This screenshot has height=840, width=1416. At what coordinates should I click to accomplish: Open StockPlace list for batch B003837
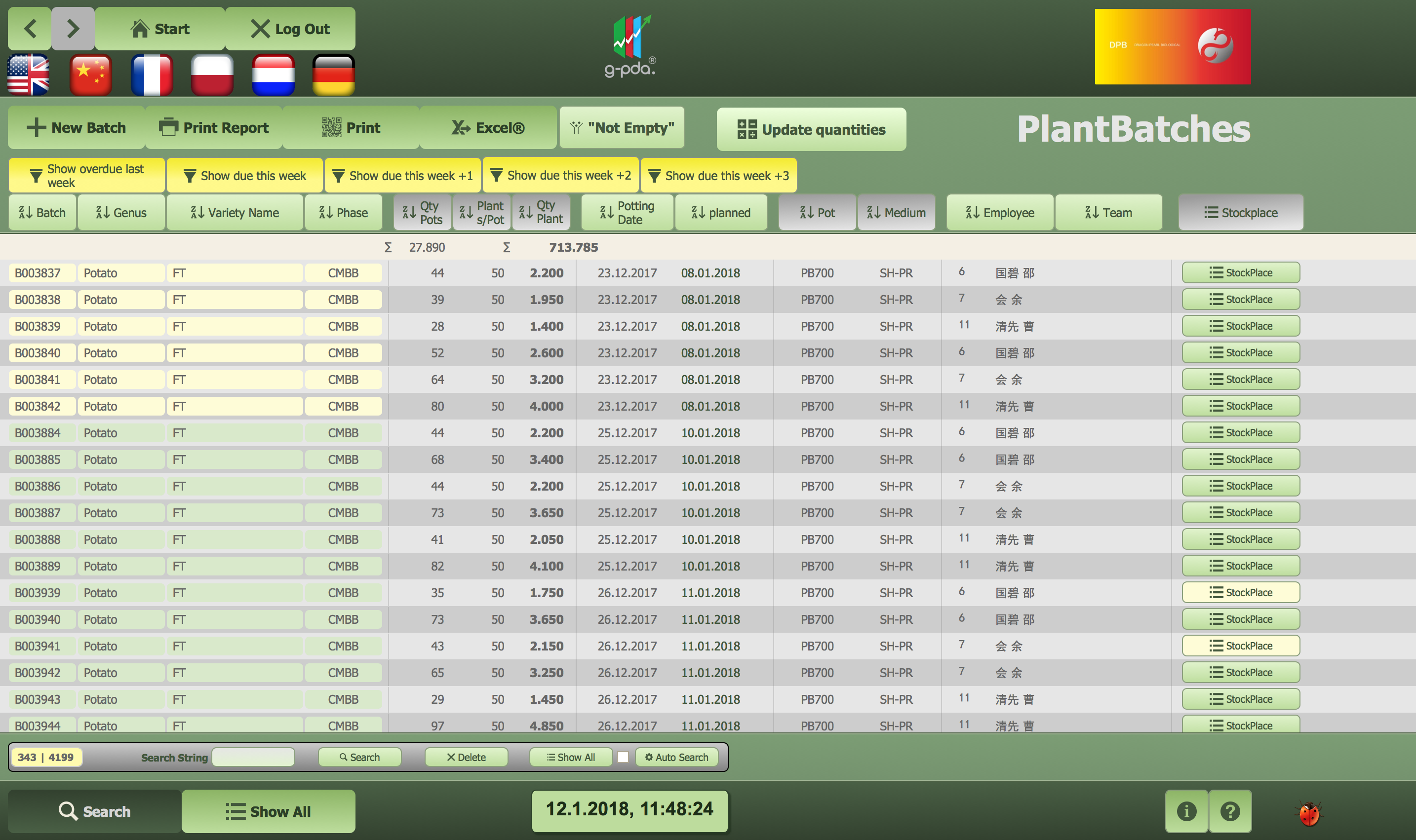(x=1240, y=273)
